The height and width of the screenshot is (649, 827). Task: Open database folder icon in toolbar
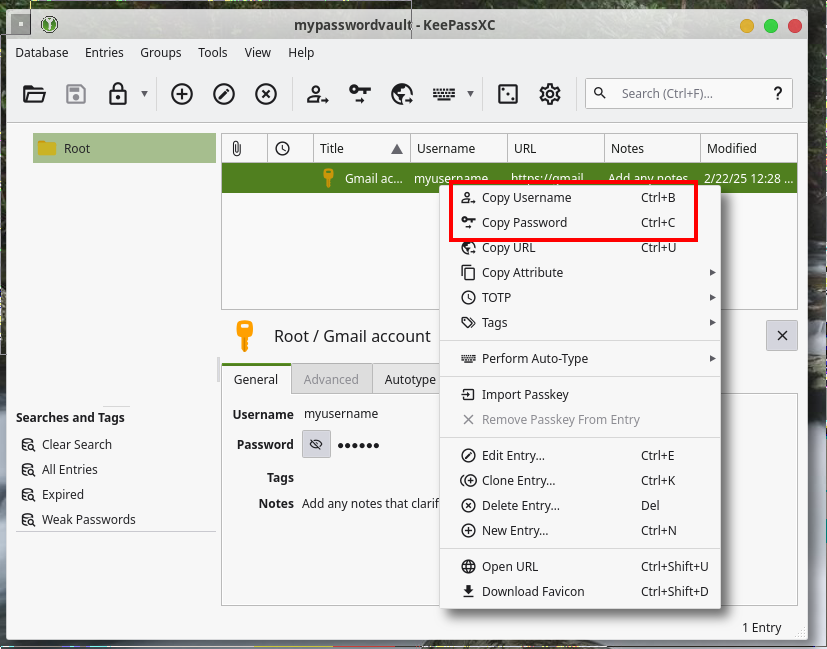(34, 94)
